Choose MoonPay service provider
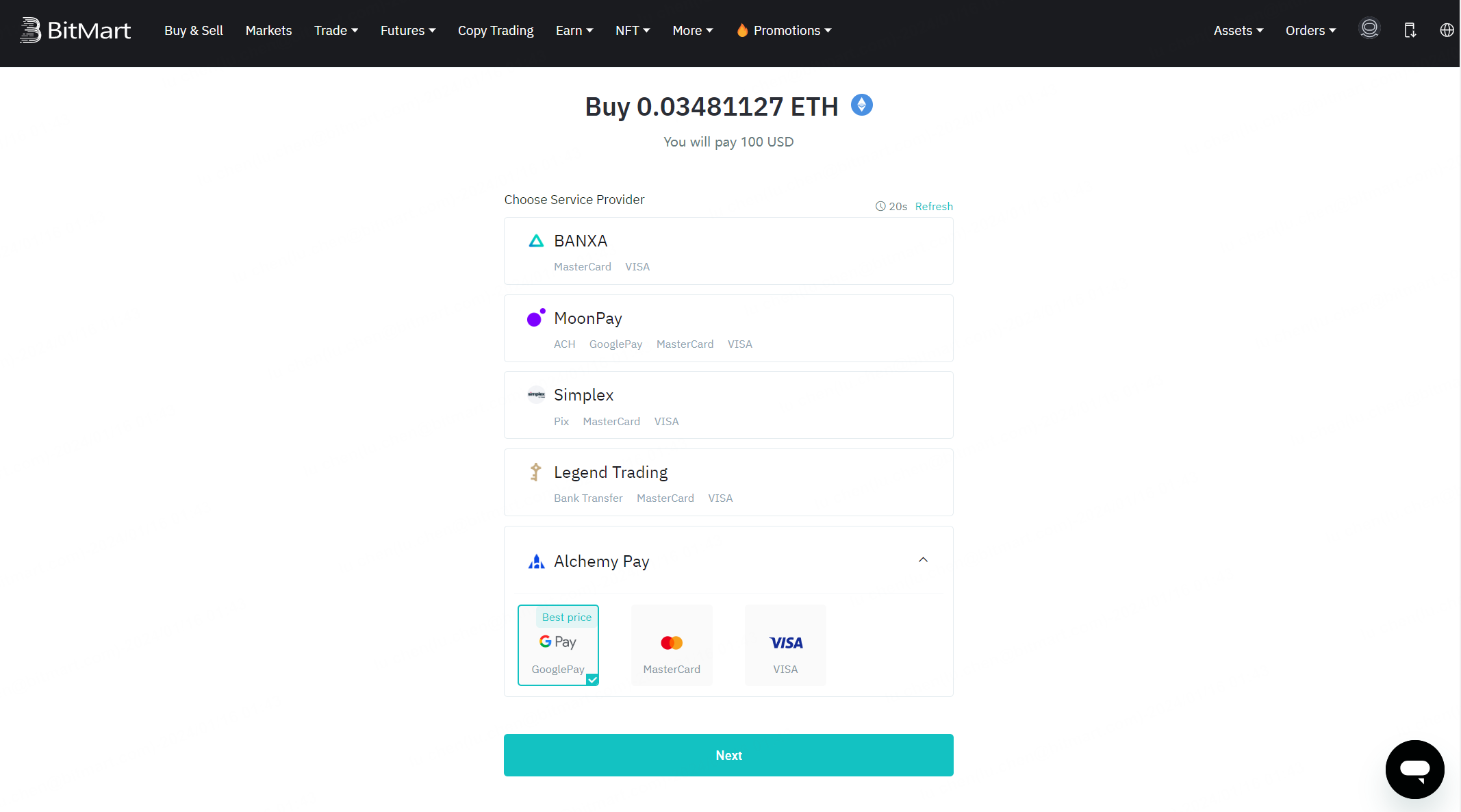Screen dimensions: 1461x812 (728, 328)
